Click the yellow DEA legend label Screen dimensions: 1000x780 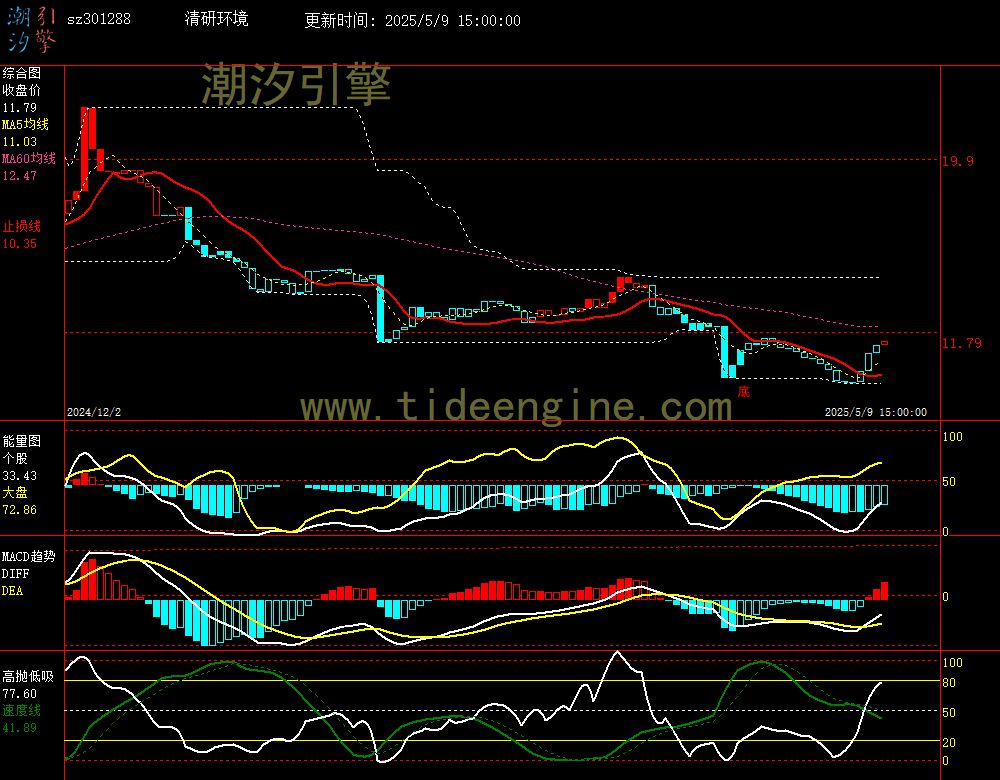[x=12, y=591]
